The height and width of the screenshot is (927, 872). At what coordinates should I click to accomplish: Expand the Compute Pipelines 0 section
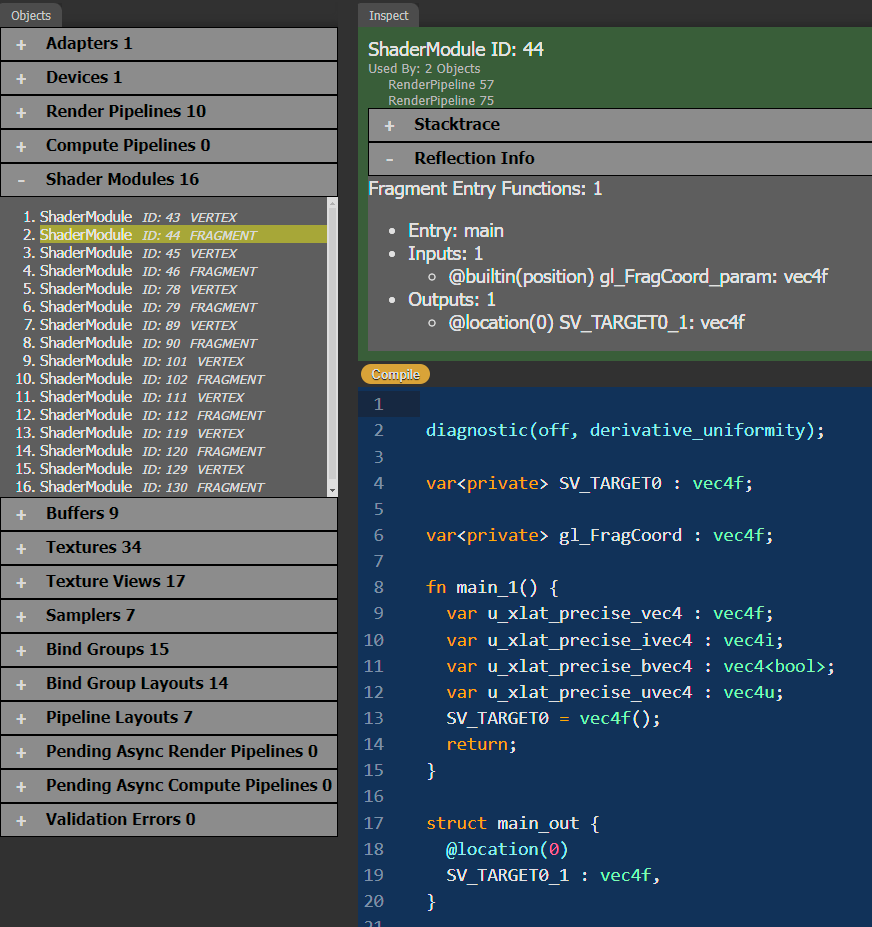pyautogui.click(x=169, y=145)
